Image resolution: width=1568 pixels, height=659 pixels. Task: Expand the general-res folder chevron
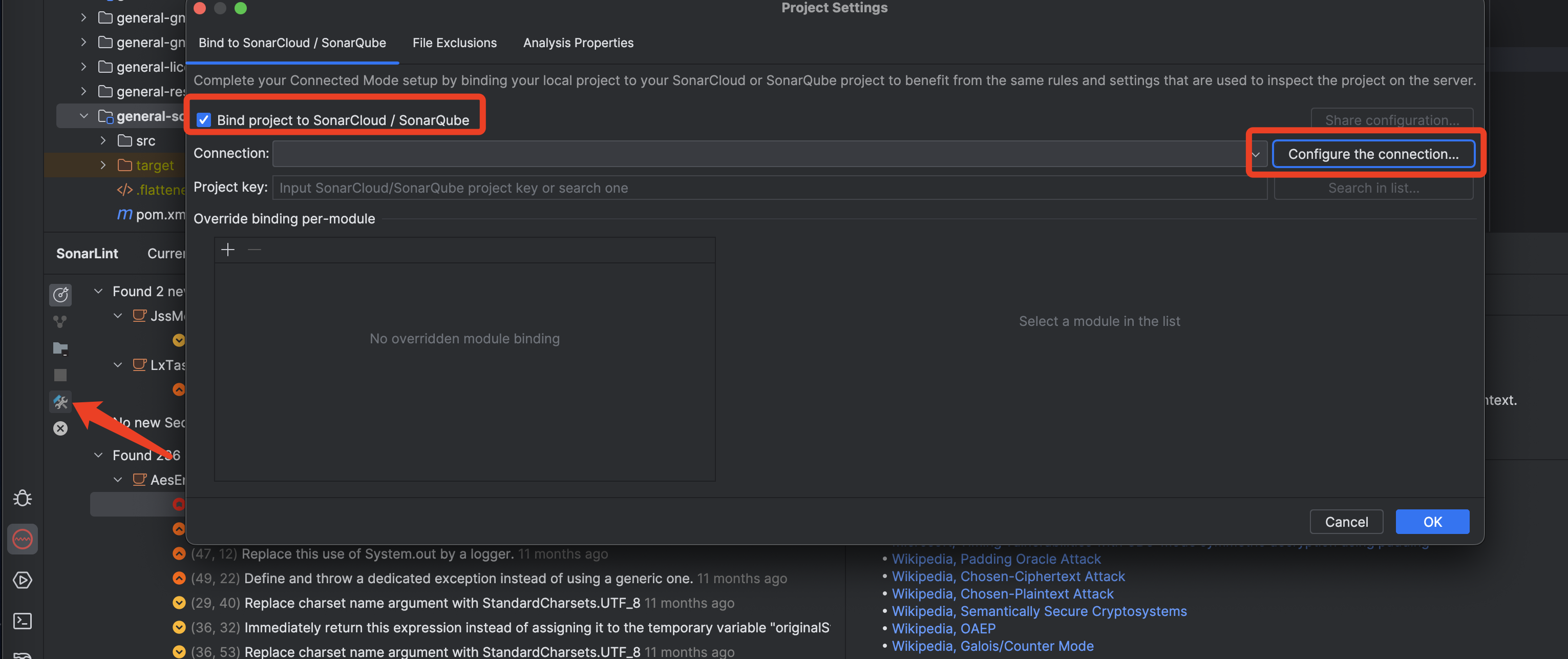(x=84, y=91)
